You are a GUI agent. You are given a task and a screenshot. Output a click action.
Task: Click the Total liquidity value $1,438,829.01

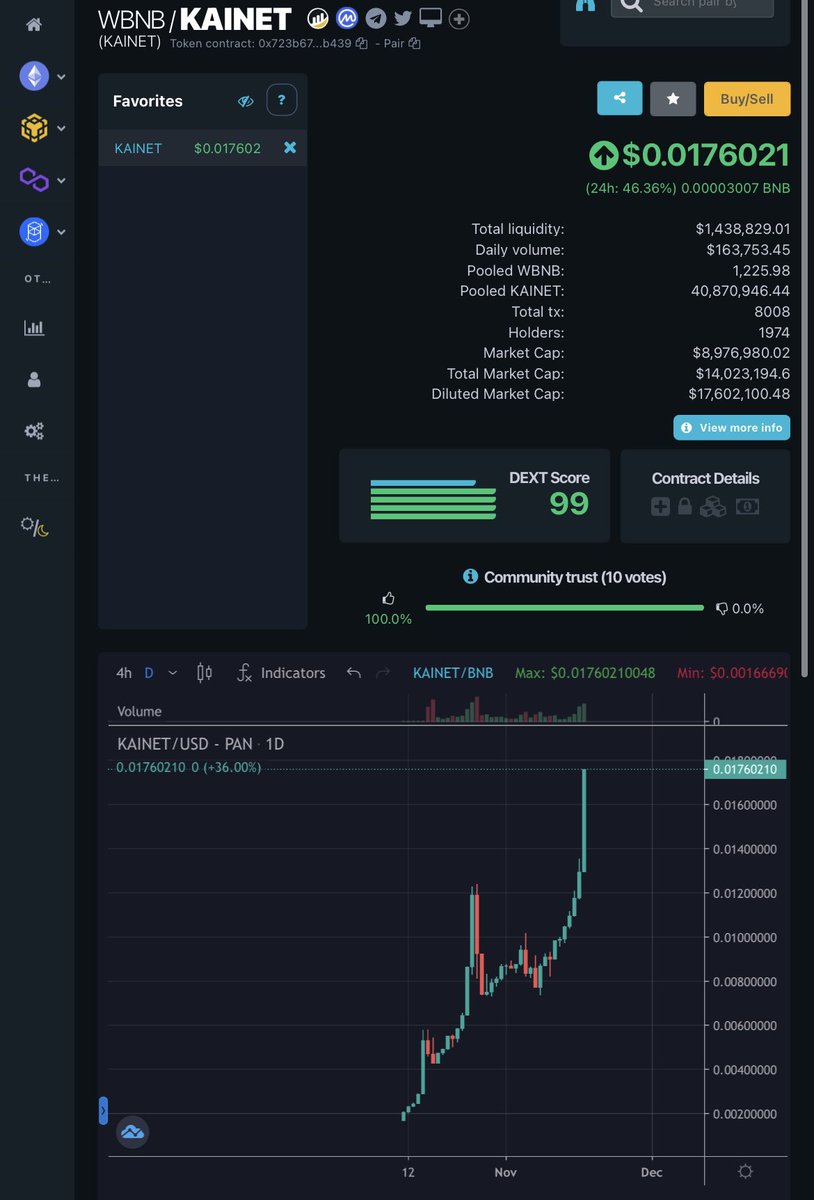[x=743, y=229]
